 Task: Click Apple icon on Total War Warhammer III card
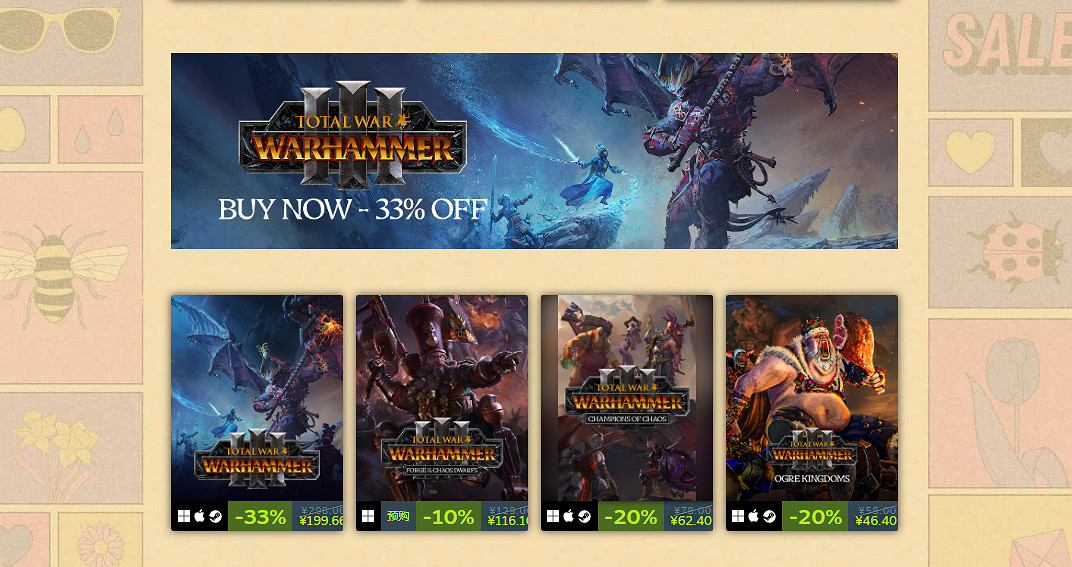pos(200,516)
